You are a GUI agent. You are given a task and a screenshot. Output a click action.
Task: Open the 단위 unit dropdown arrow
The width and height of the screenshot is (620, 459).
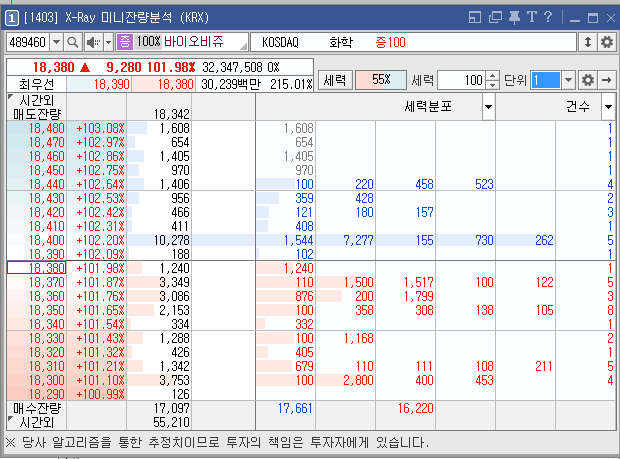click(568, 80)
